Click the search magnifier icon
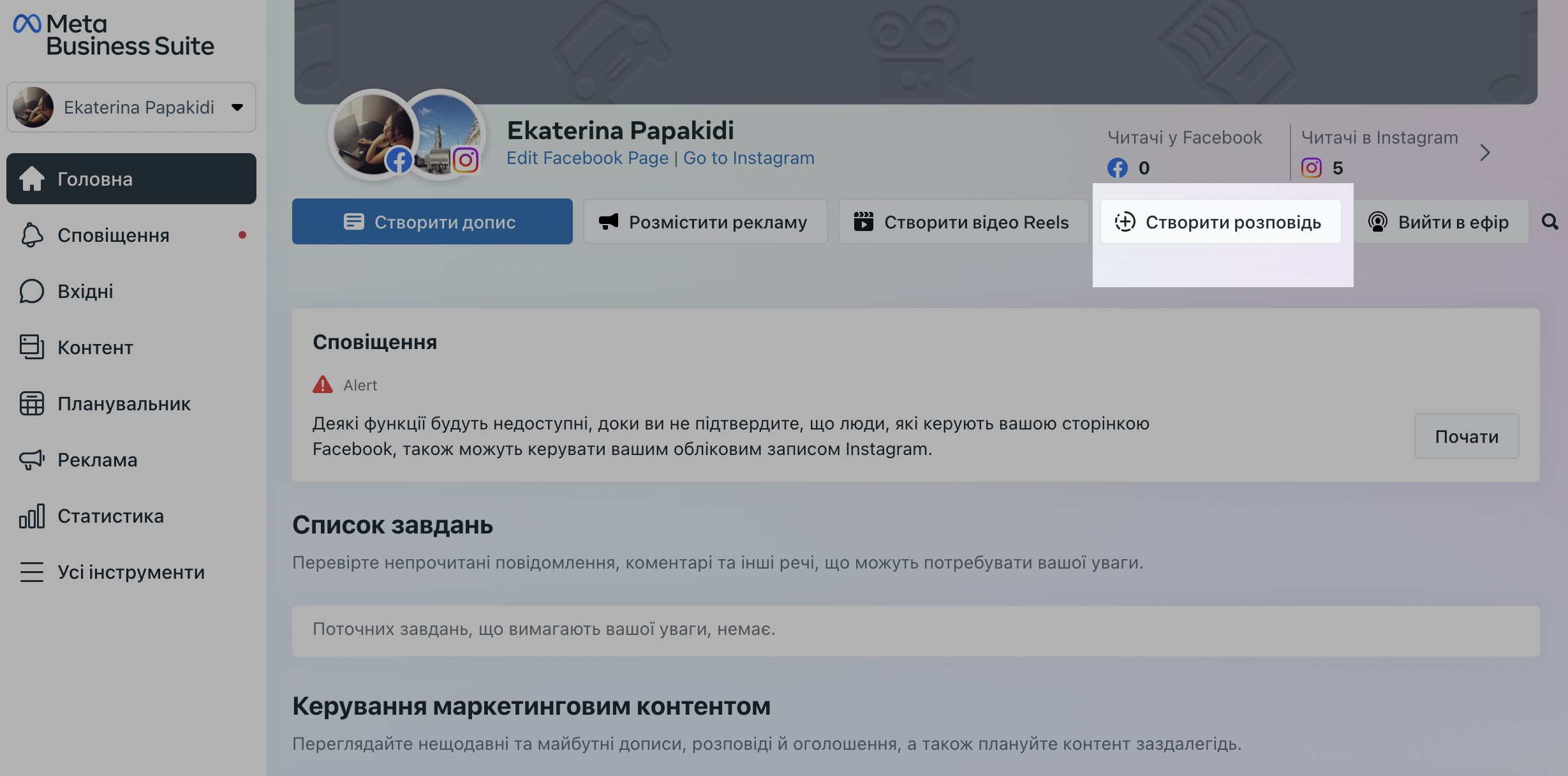The height and width of the screenshot is (776, 1568). tap(1550, 221)
